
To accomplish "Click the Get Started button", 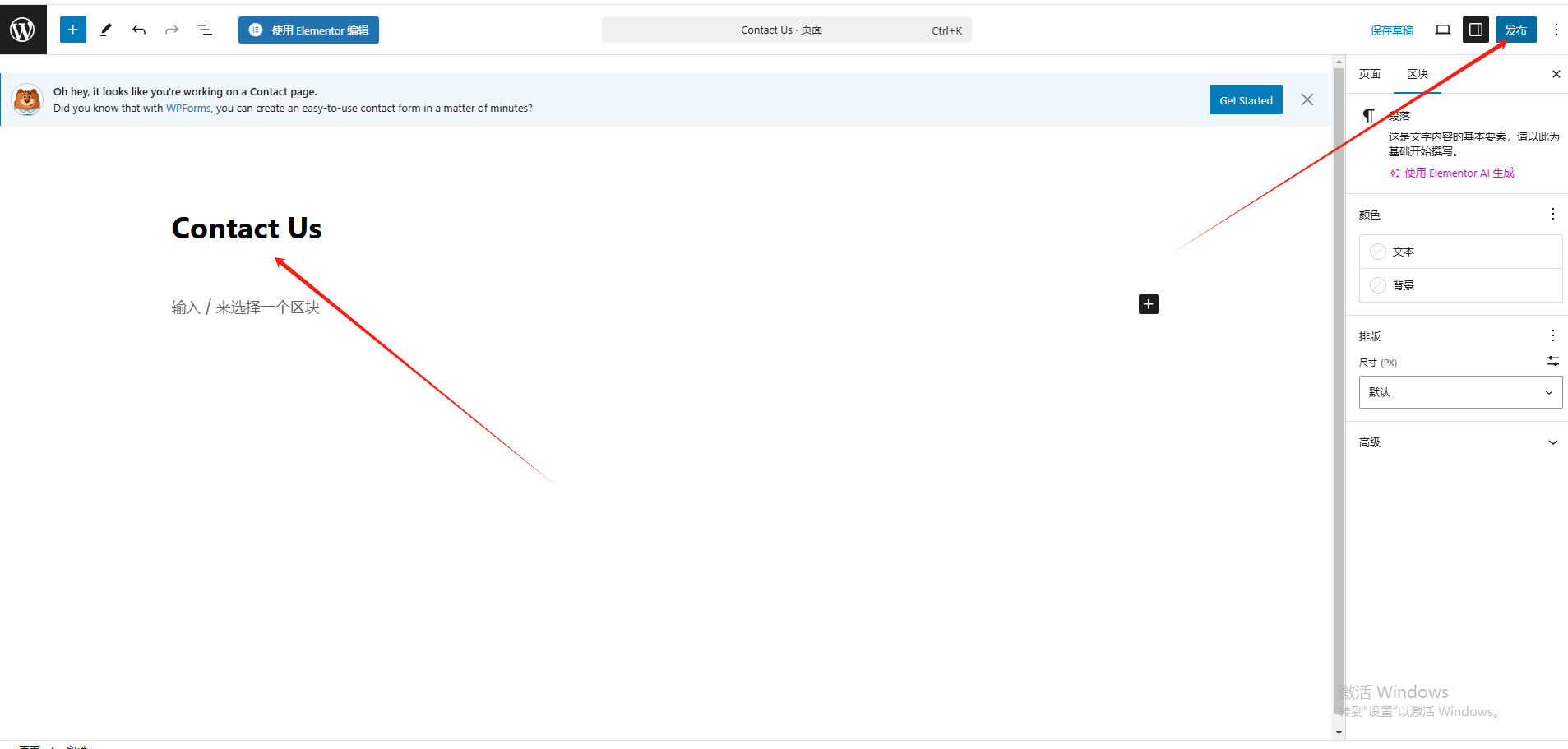I will click(1246, 100).
